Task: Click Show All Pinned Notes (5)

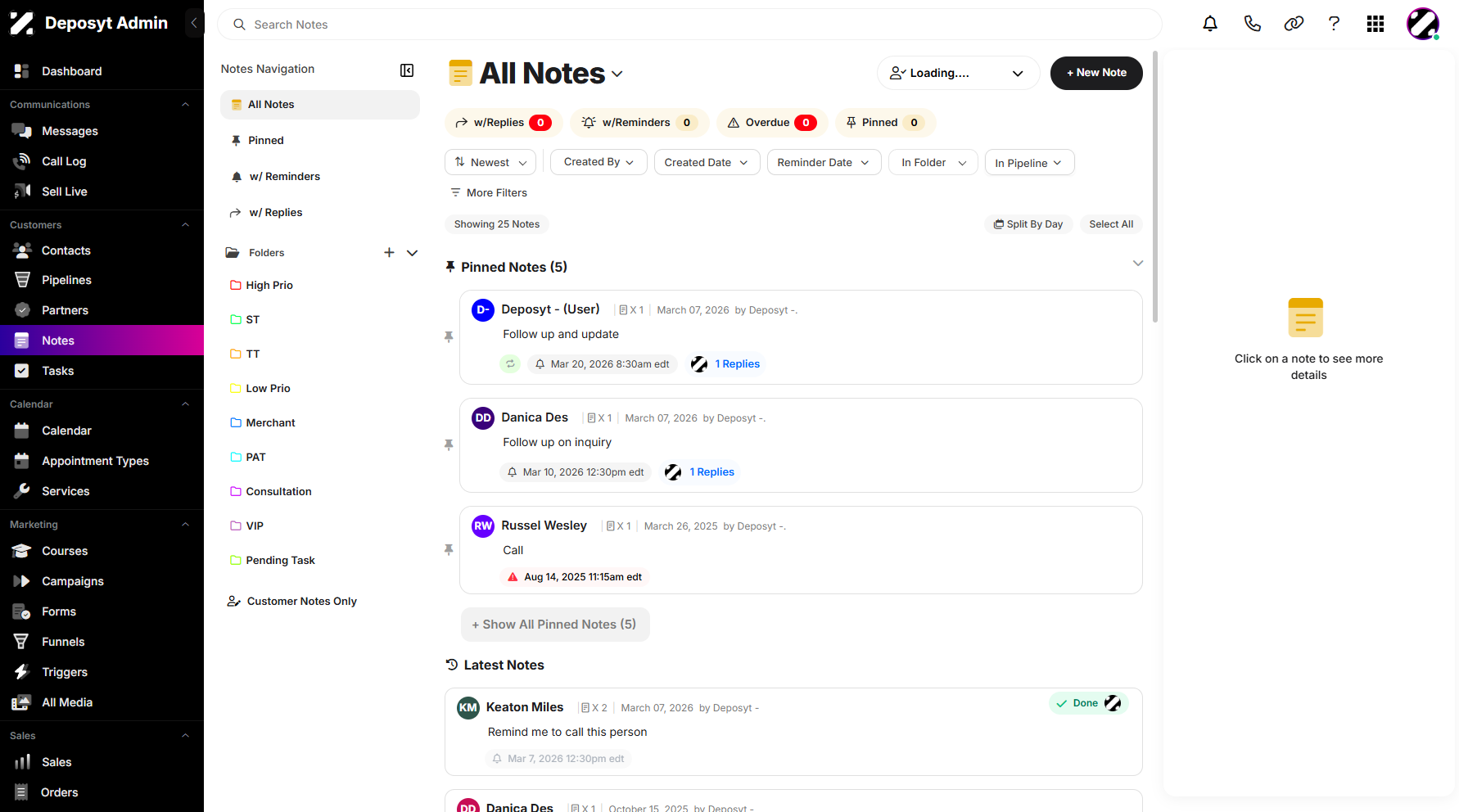Action: coord(555,625)
